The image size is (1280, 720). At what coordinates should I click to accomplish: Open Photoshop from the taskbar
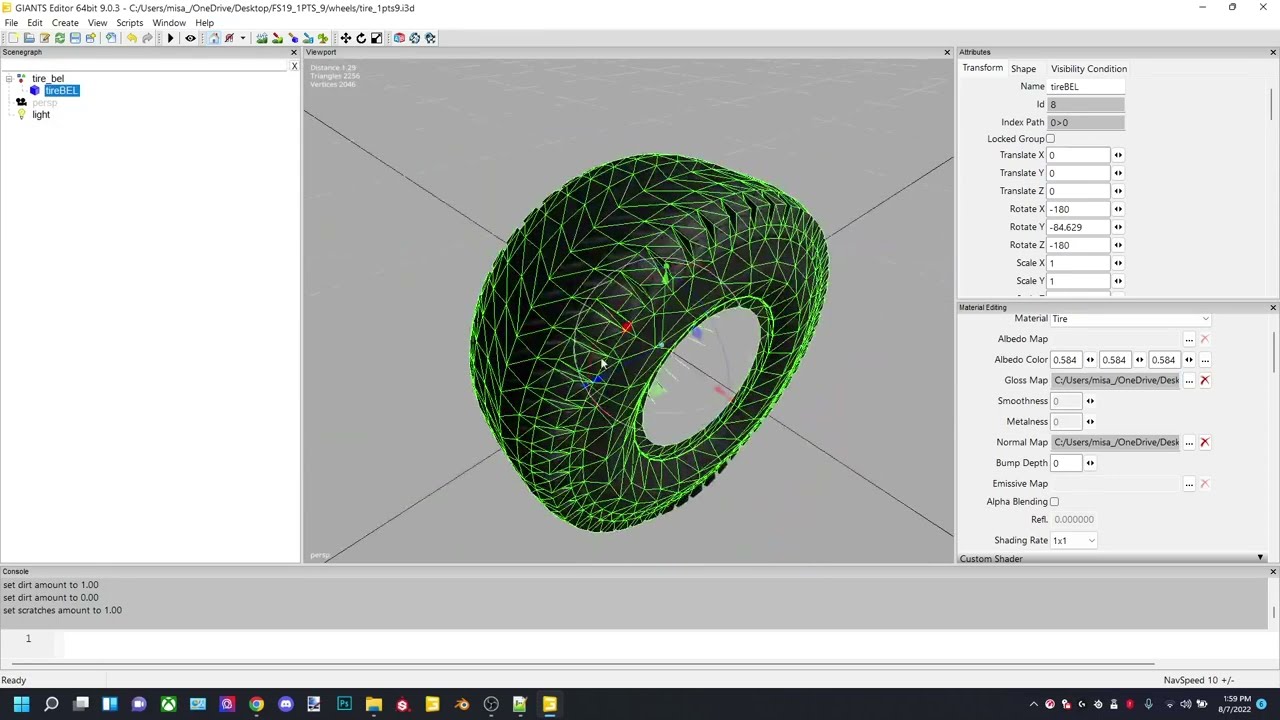344,704
